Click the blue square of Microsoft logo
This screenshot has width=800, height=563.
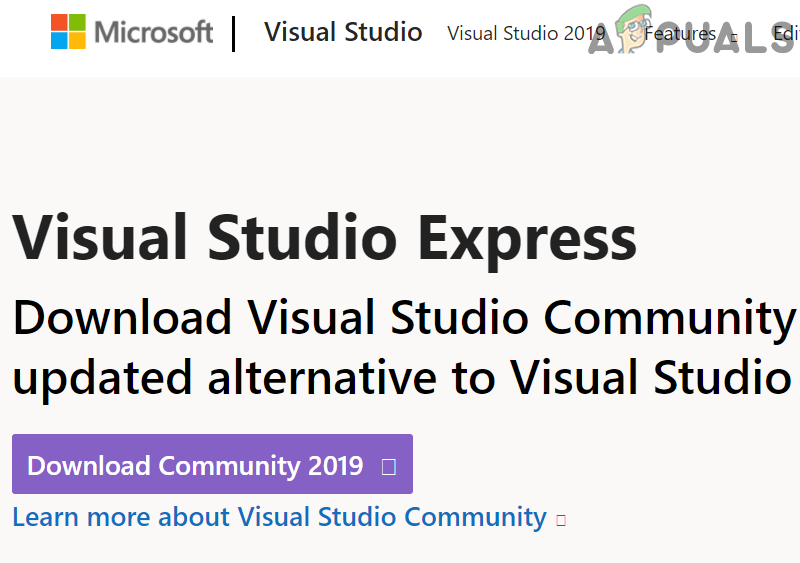tap(60, 40)
